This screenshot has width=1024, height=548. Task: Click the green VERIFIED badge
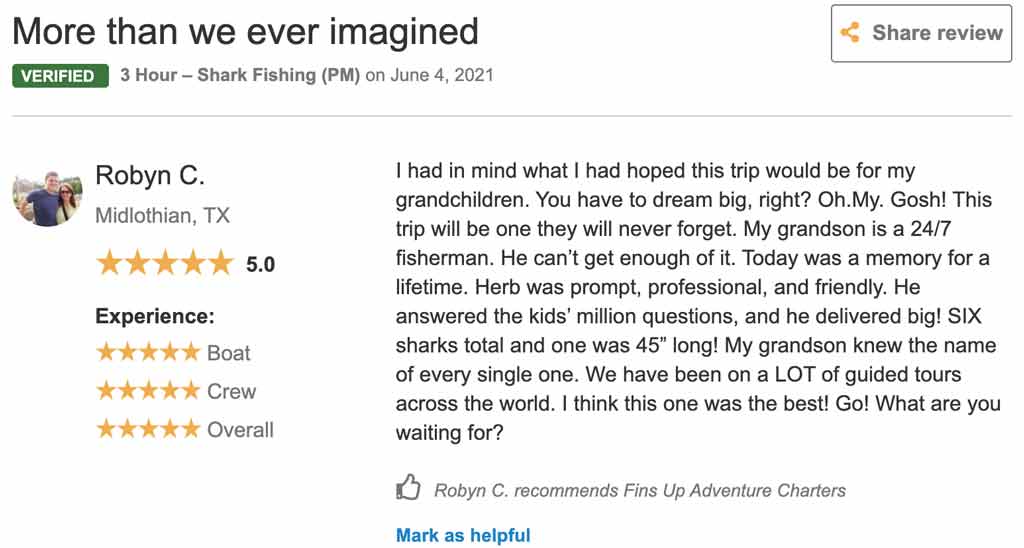[x=60, y=76]
